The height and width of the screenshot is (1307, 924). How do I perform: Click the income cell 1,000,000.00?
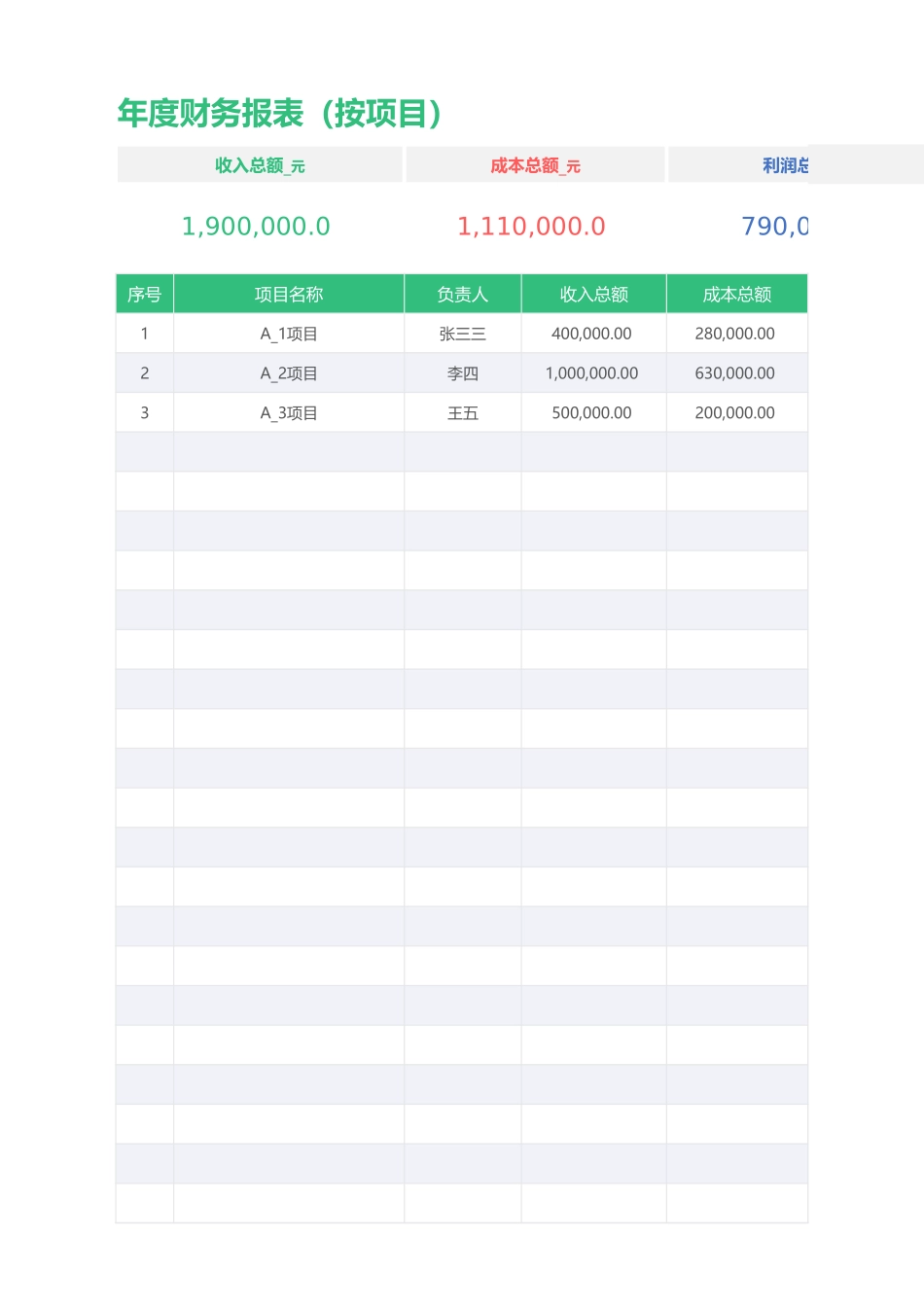coord(591,373)
